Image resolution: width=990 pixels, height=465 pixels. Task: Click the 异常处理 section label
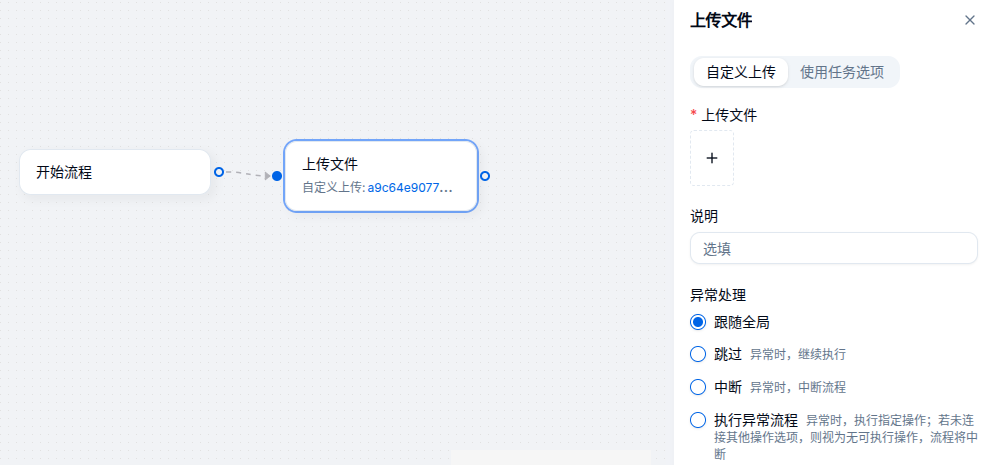pyautogui.click(x=718, y=295)
